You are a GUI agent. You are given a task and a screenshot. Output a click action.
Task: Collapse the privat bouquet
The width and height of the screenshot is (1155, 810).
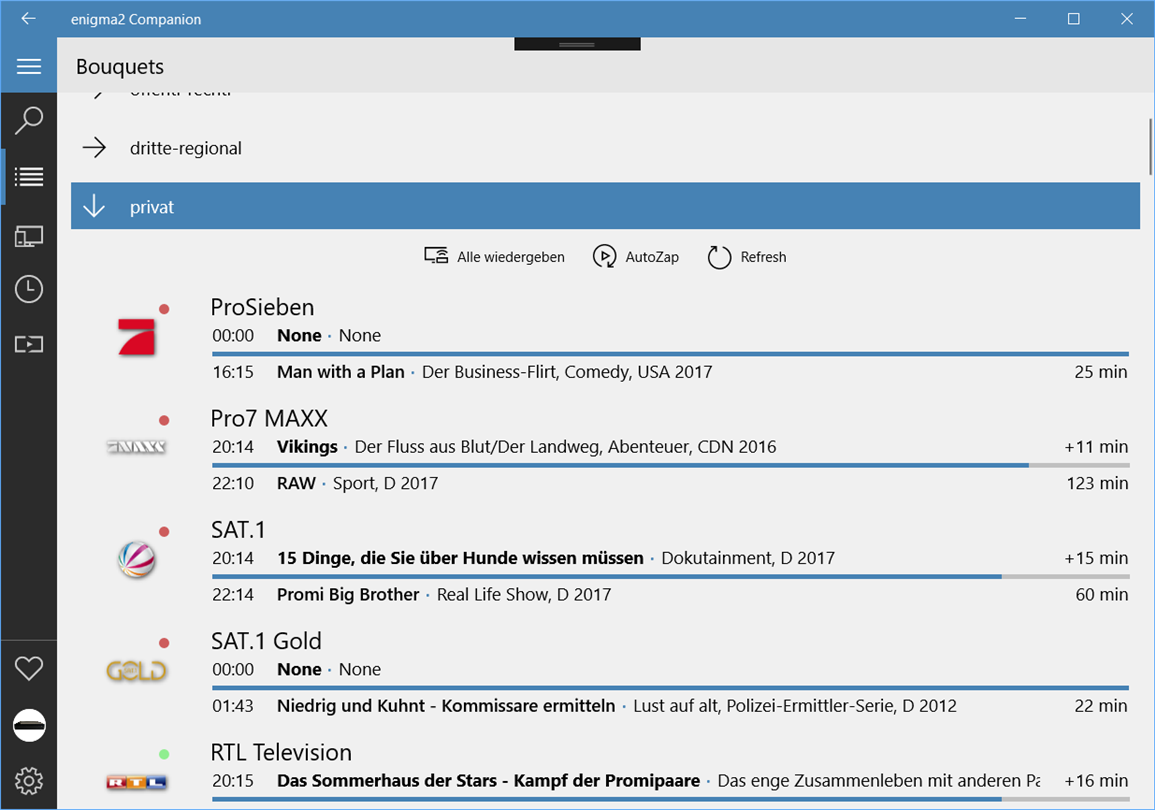point(605,206)
